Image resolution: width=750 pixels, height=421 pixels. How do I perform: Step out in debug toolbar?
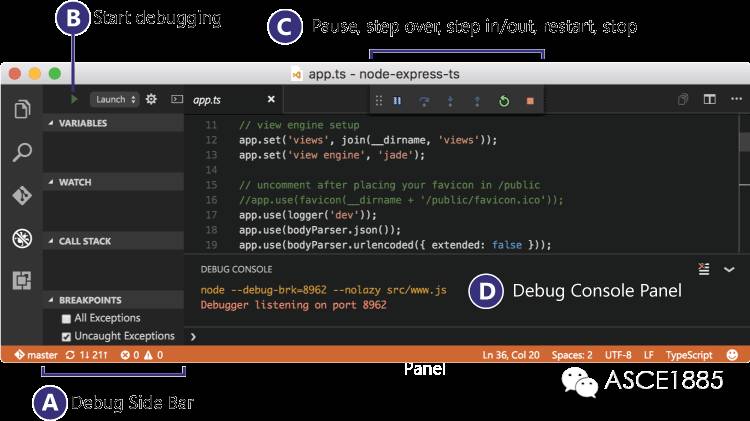(477, 101)
